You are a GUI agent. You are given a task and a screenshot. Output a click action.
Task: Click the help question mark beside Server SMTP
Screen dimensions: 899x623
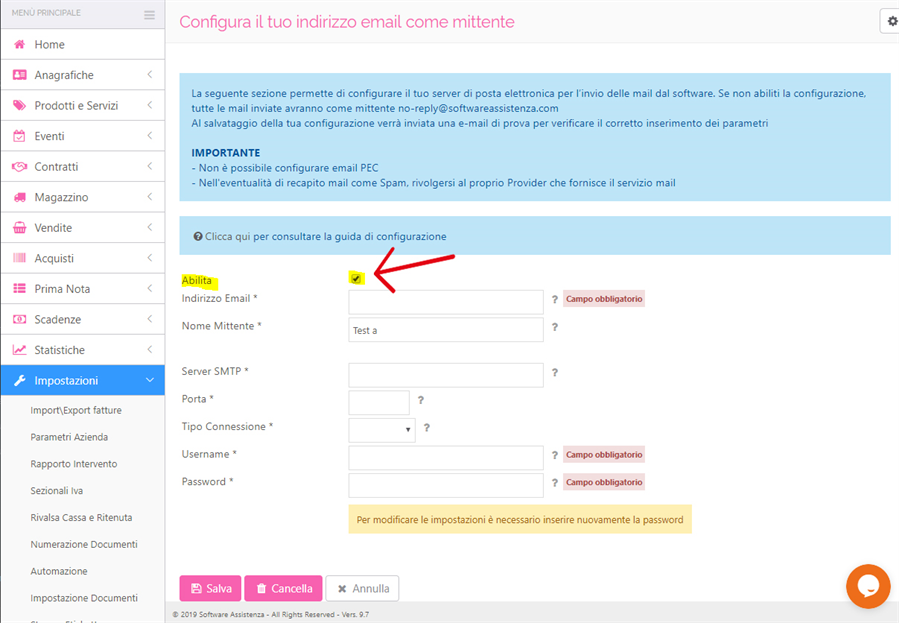[554, 373]
